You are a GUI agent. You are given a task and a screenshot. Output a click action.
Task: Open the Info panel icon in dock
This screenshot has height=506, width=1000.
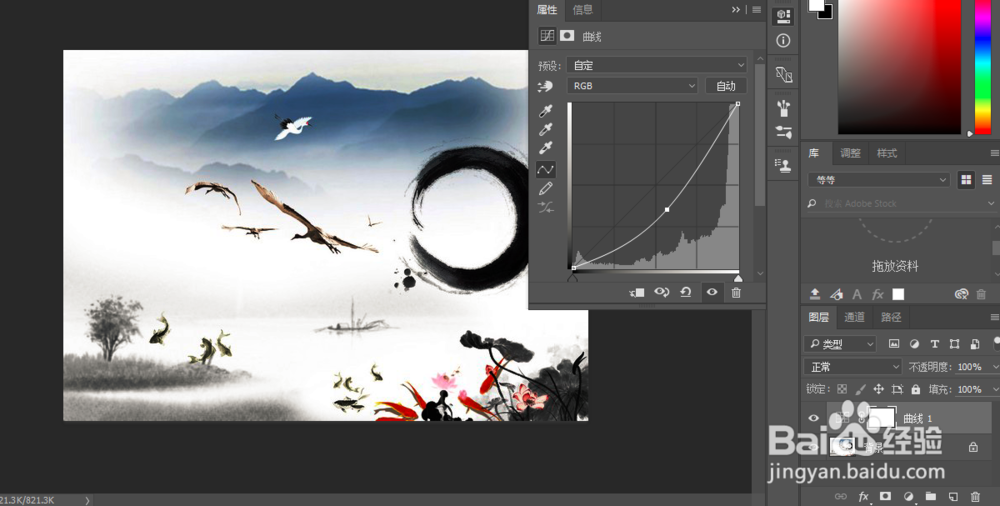pos(783,41)
